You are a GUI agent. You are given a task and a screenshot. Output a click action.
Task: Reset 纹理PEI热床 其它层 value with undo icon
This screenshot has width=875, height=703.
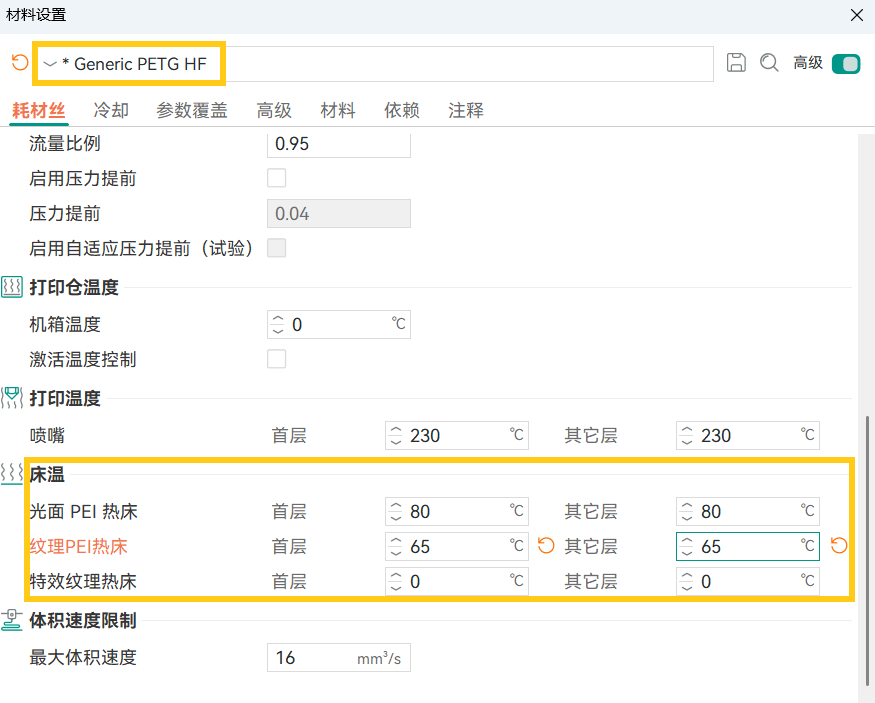click(839, 546)
